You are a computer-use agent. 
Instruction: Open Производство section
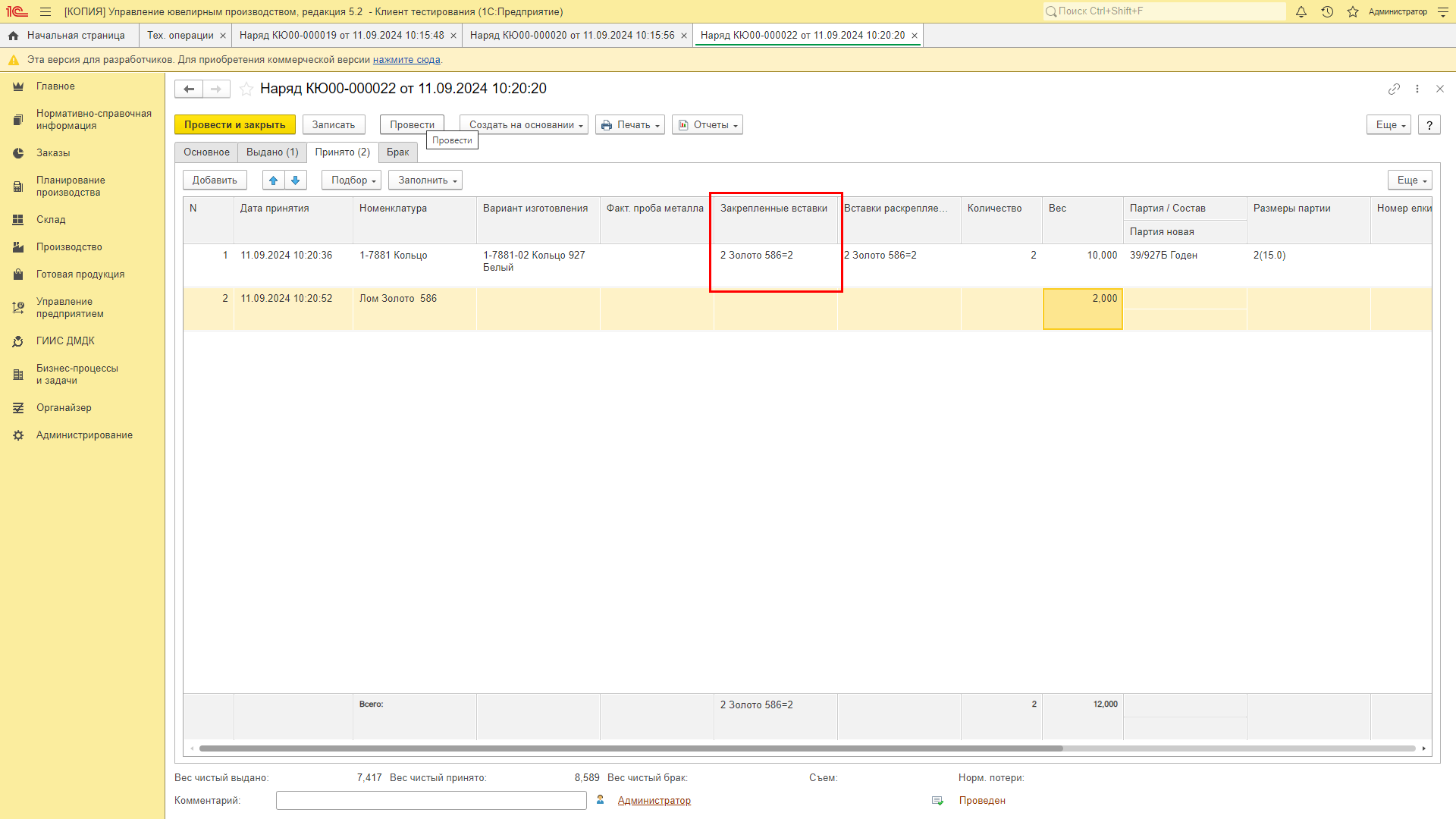coord(69,247)
